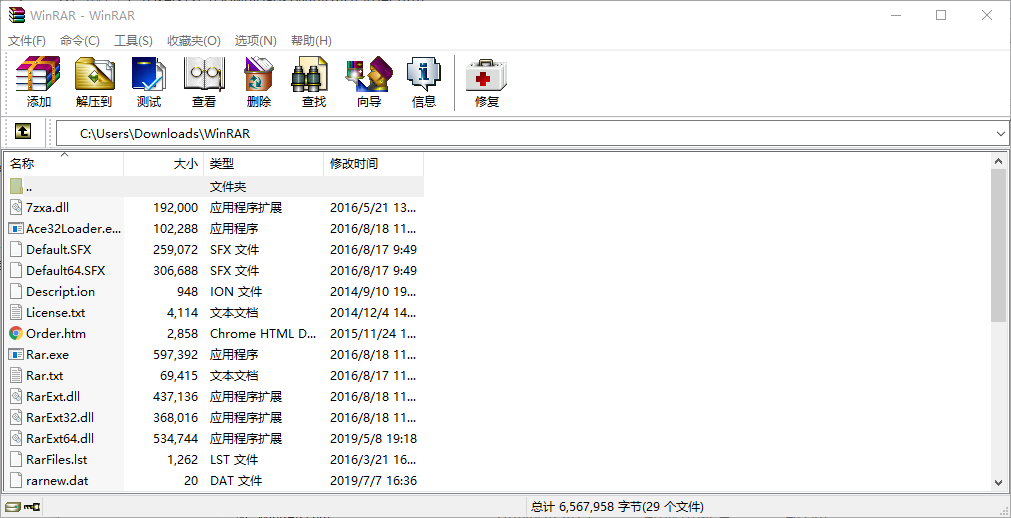Image resolution: width=1011 pixels, height=518 pixels.
Task: Click the Chrome icon beside Order.htm
Action: pyautogui.click(x=16, y=334)
